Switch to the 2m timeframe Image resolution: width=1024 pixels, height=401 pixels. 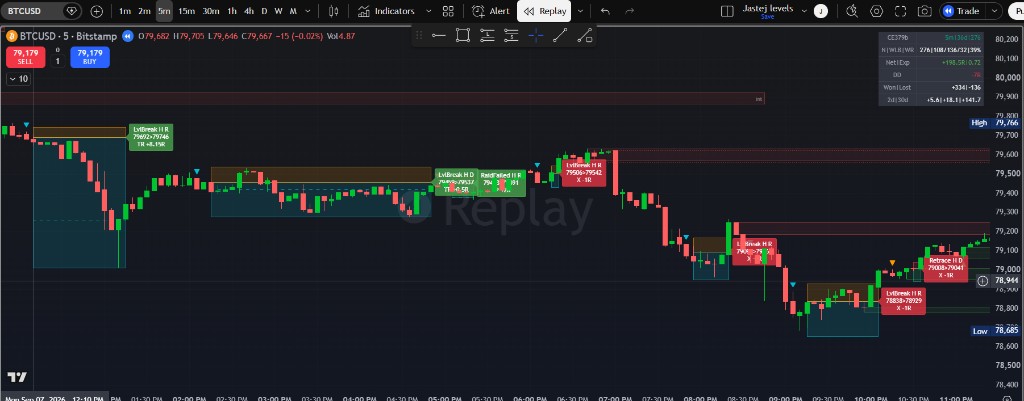click(x=144, y=11)
